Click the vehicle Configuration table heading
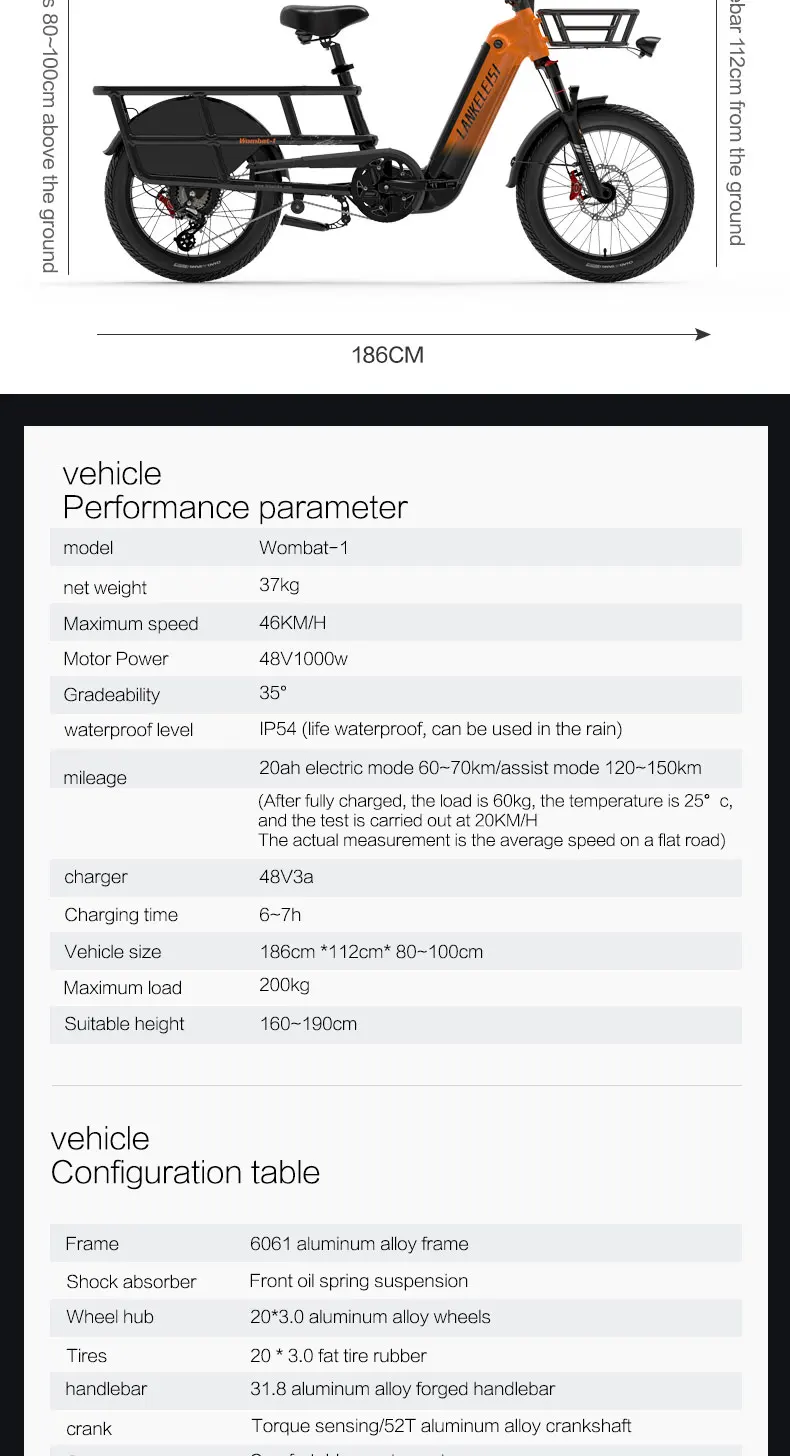This screenshot has width=790, height=1456. click(185, 1155)
